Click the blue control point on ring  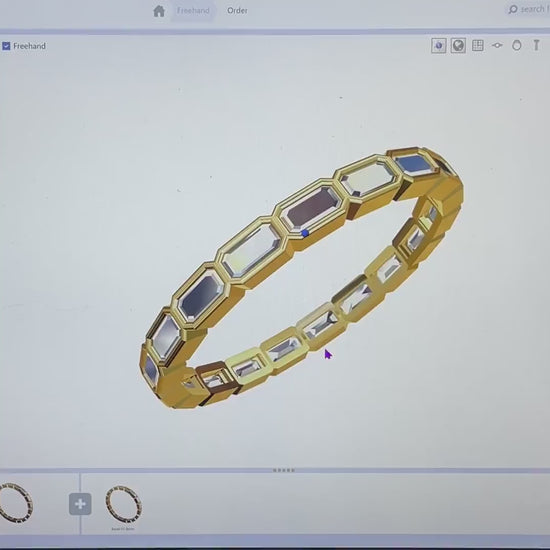pyautogui.click(x=305, y=233)
